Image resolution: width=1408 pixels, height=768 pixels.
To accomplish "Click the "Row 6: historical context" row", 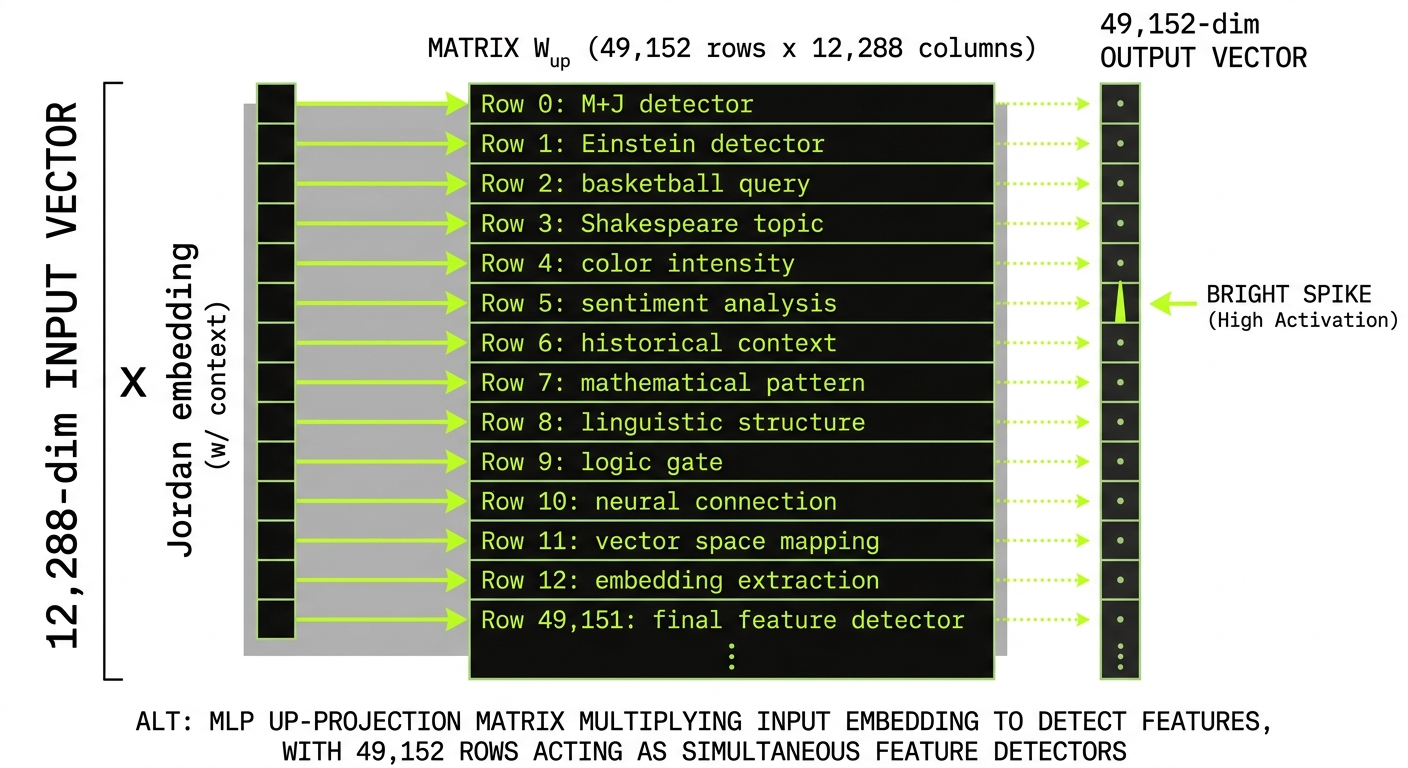I will [732, 343].
